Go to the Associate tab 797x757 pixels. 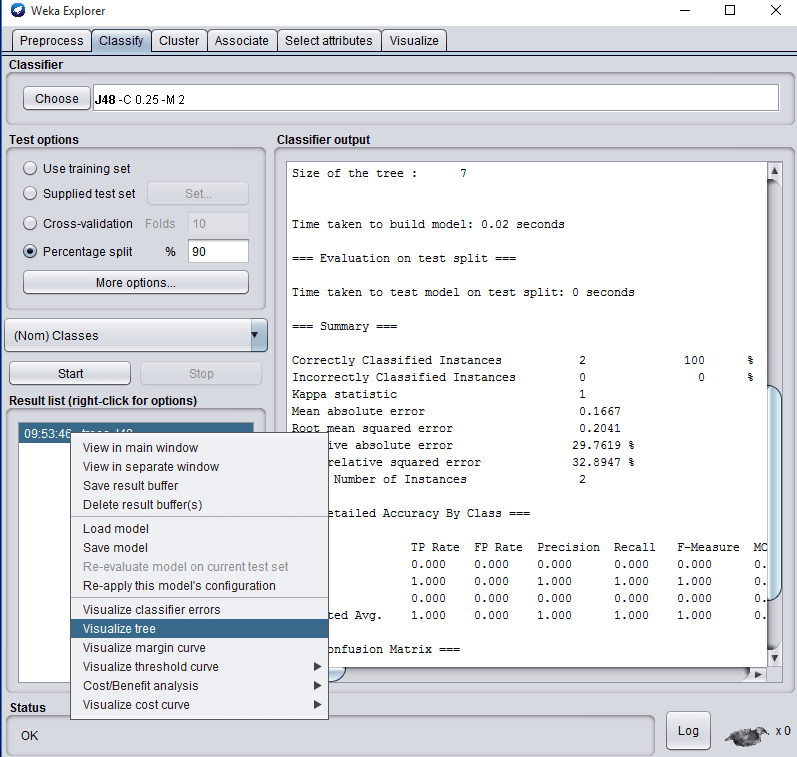point(241,41)
